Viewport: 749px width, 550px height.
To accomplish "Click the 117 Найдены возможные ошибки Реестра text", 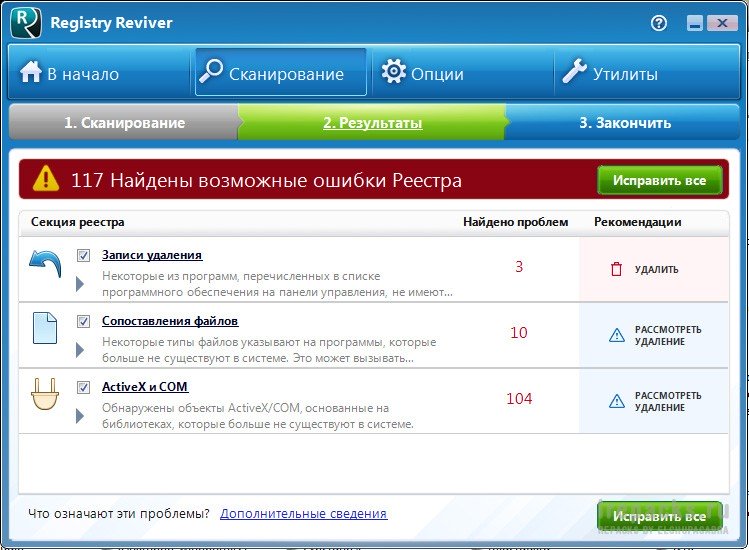I will pos(266,181).
